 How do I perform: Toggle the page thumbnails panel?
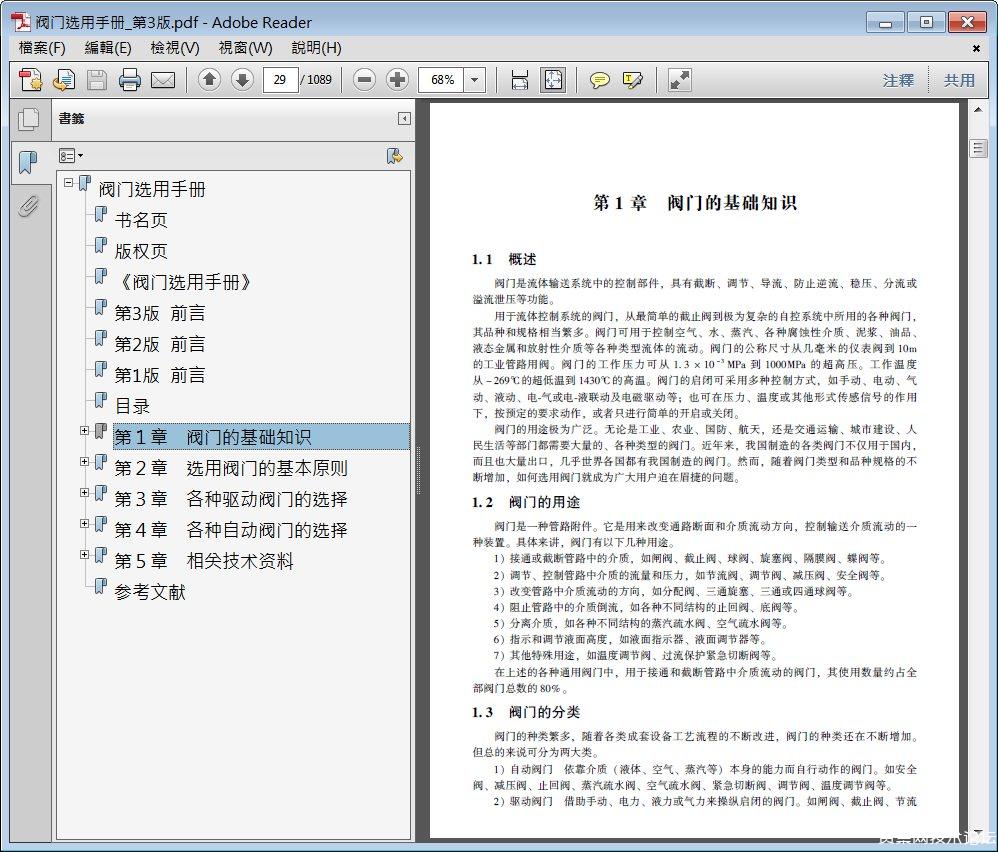point(28,119)
